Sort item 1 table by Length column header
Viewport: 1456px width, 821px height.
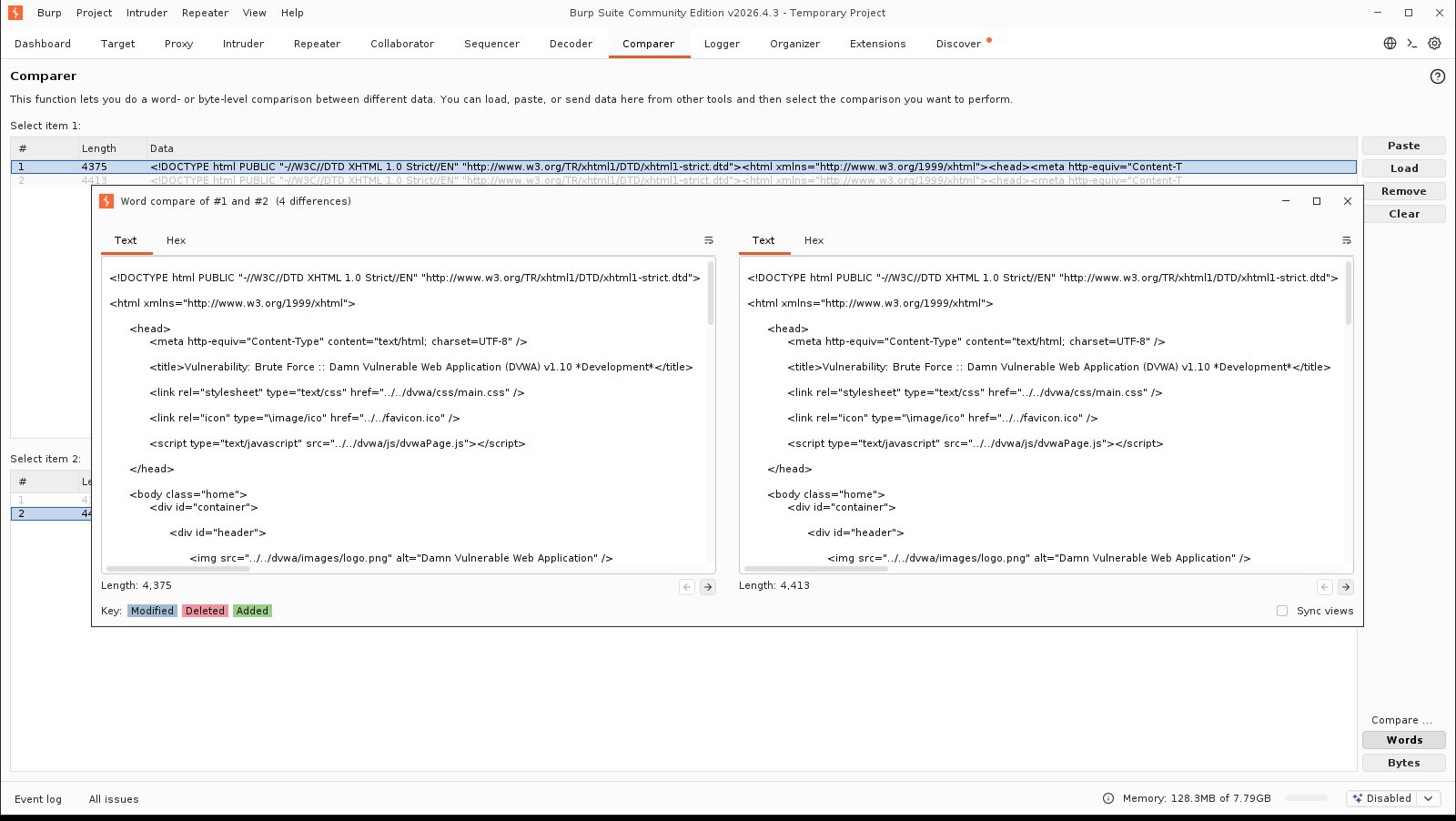point(112,148)
